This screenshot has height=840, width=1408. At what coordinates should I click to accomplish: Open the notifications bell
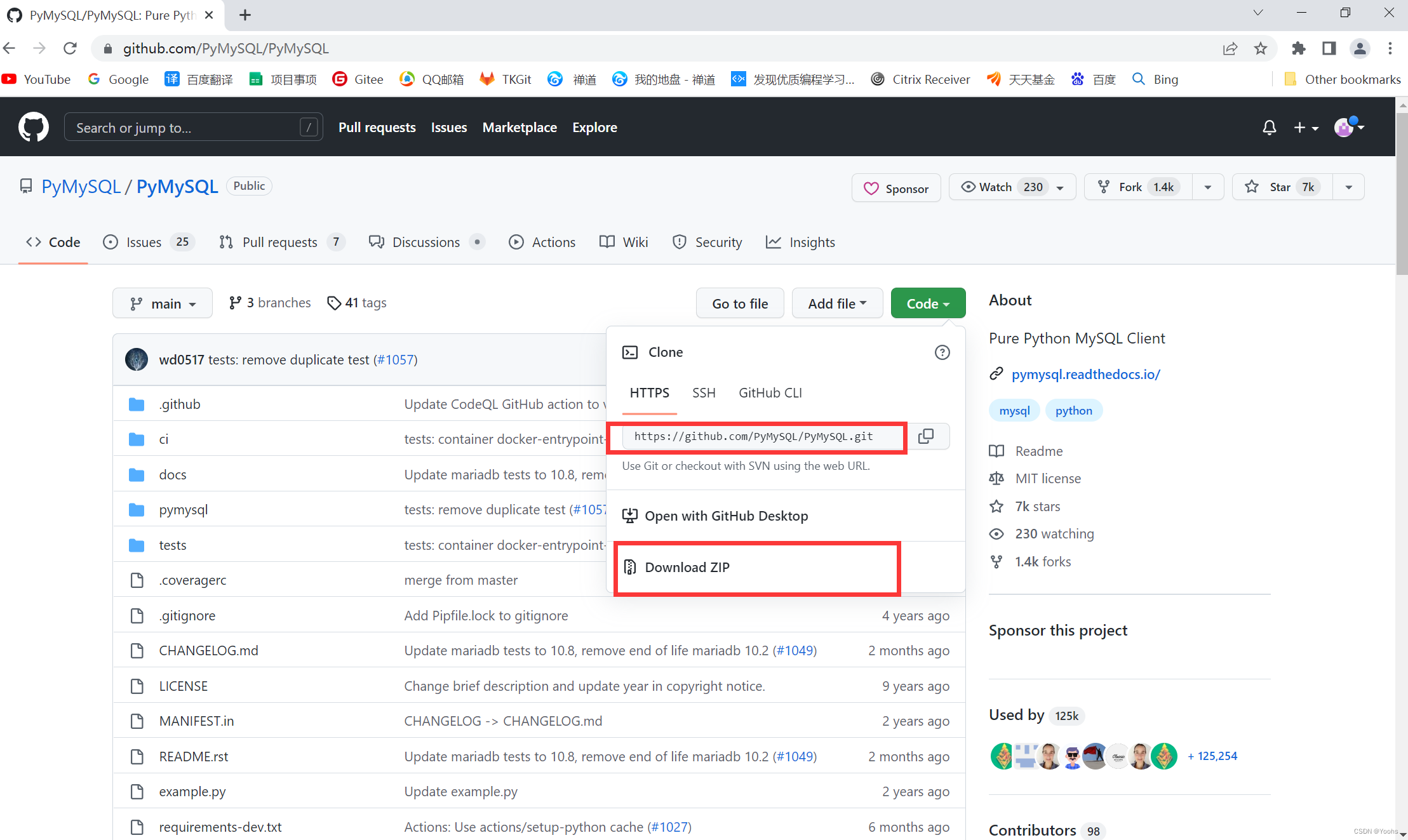(x=1269, y=128)
